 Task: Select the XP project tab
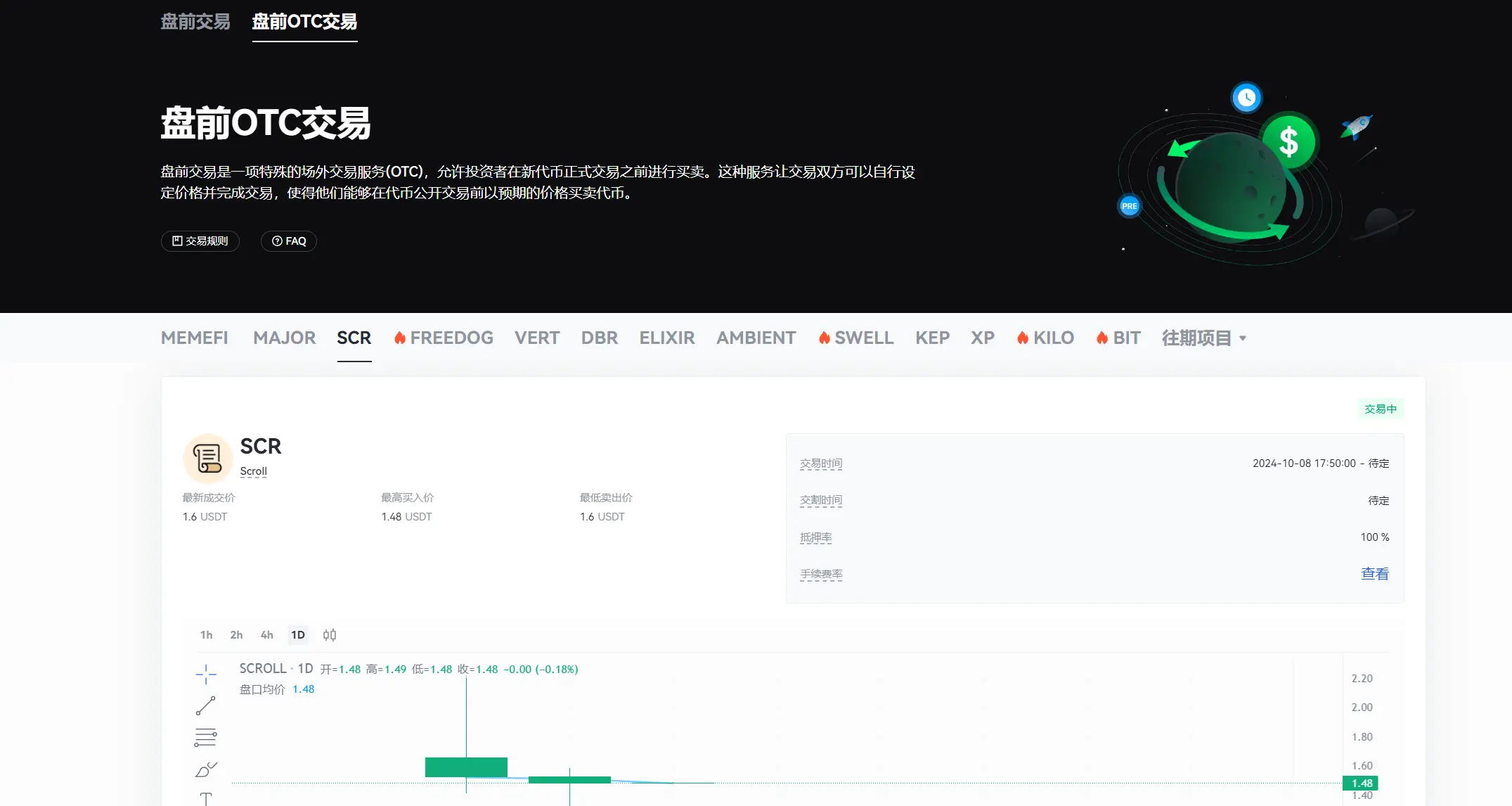(983, 338)
